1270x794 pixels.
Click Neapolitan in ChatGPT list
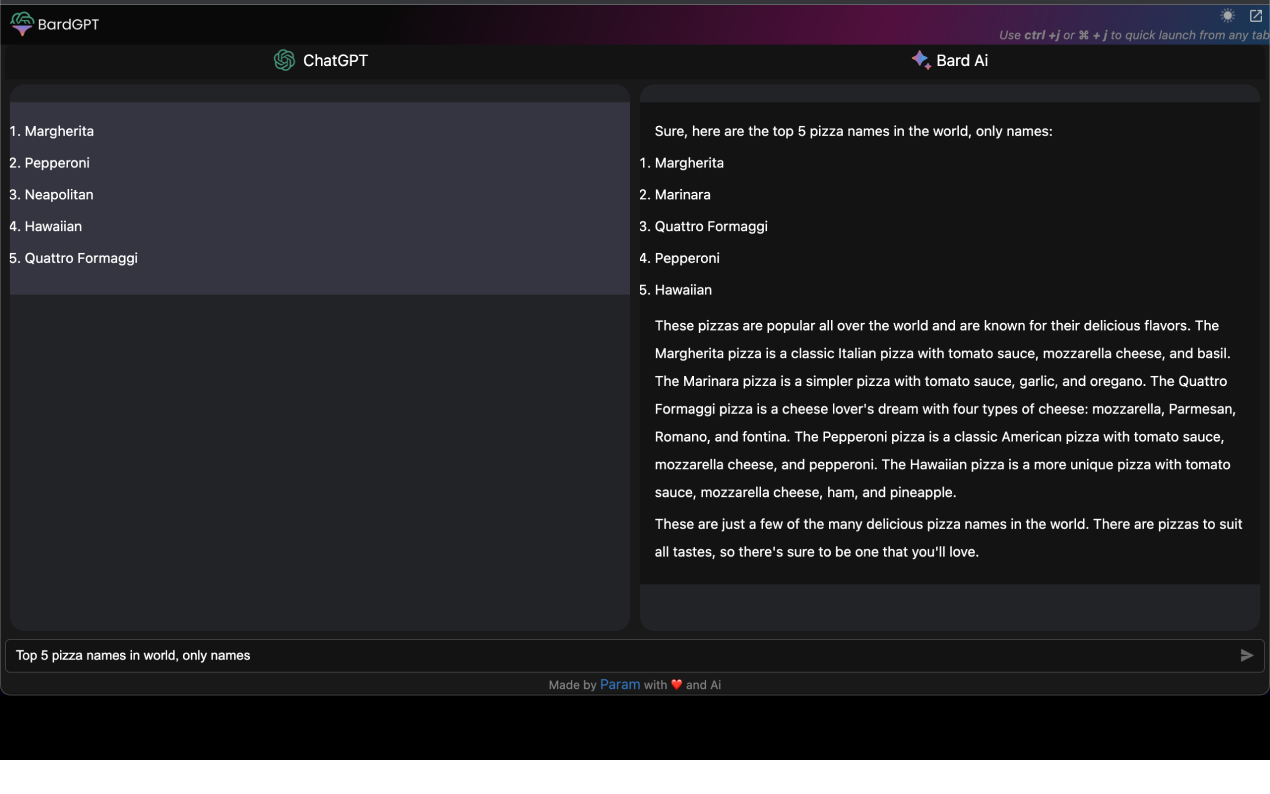[59, 195]
